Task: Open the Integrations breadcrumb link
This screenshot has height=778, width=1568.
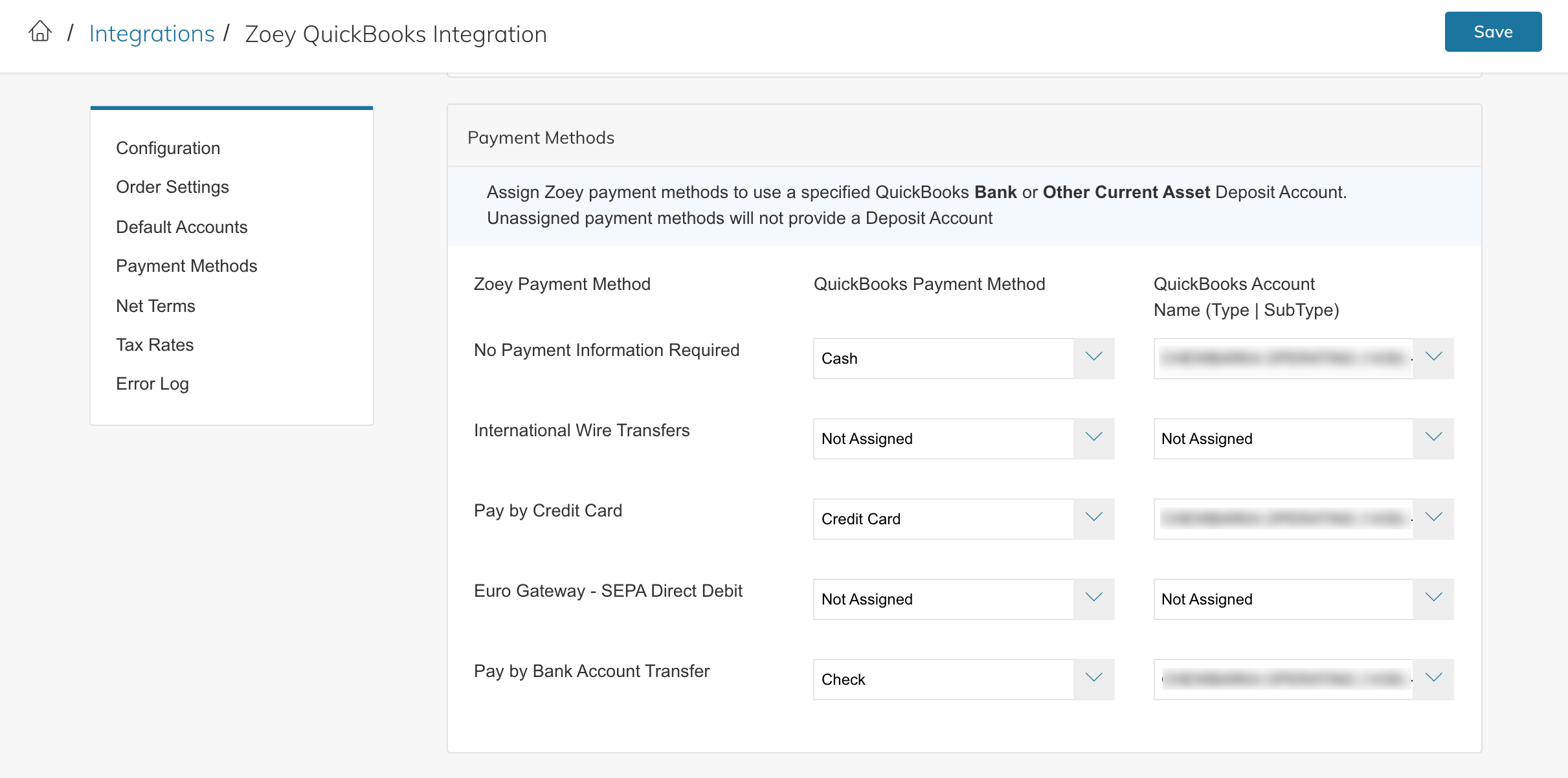Action: [x=151, y=34]
